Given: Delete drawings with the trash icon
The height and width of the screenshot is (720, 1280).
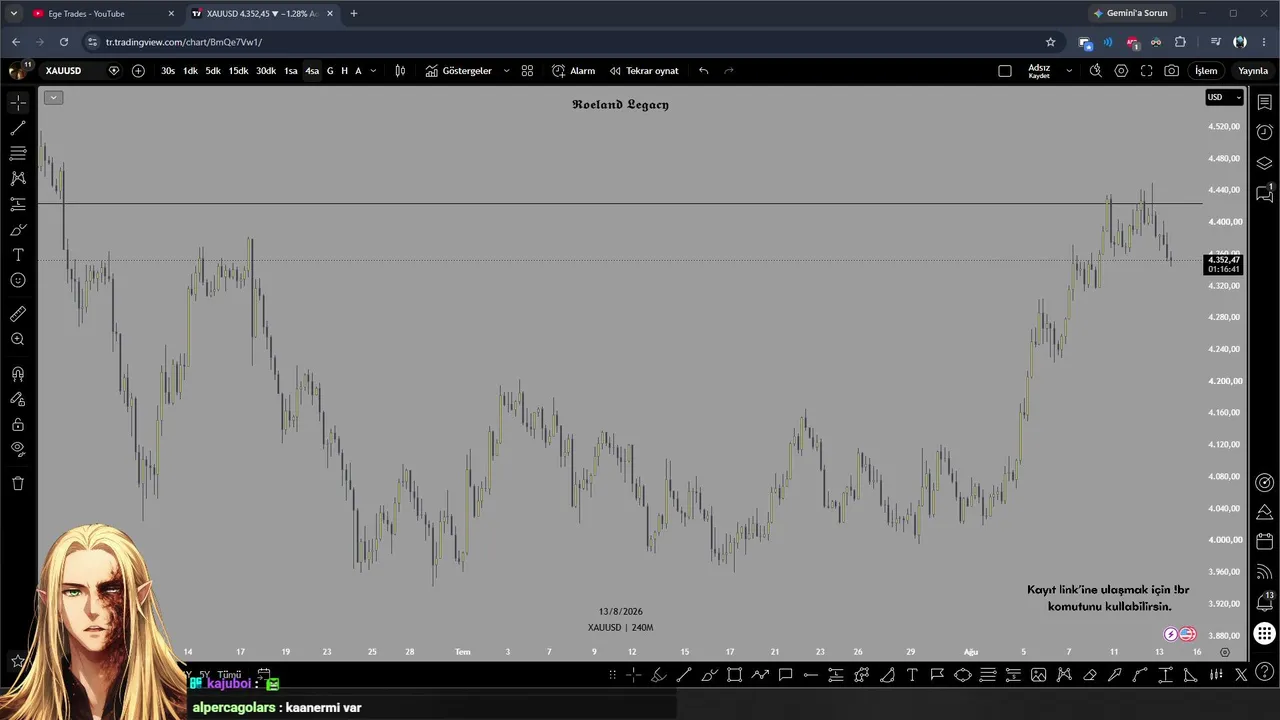Looking at the screenshot, I should tap(18, 483).
